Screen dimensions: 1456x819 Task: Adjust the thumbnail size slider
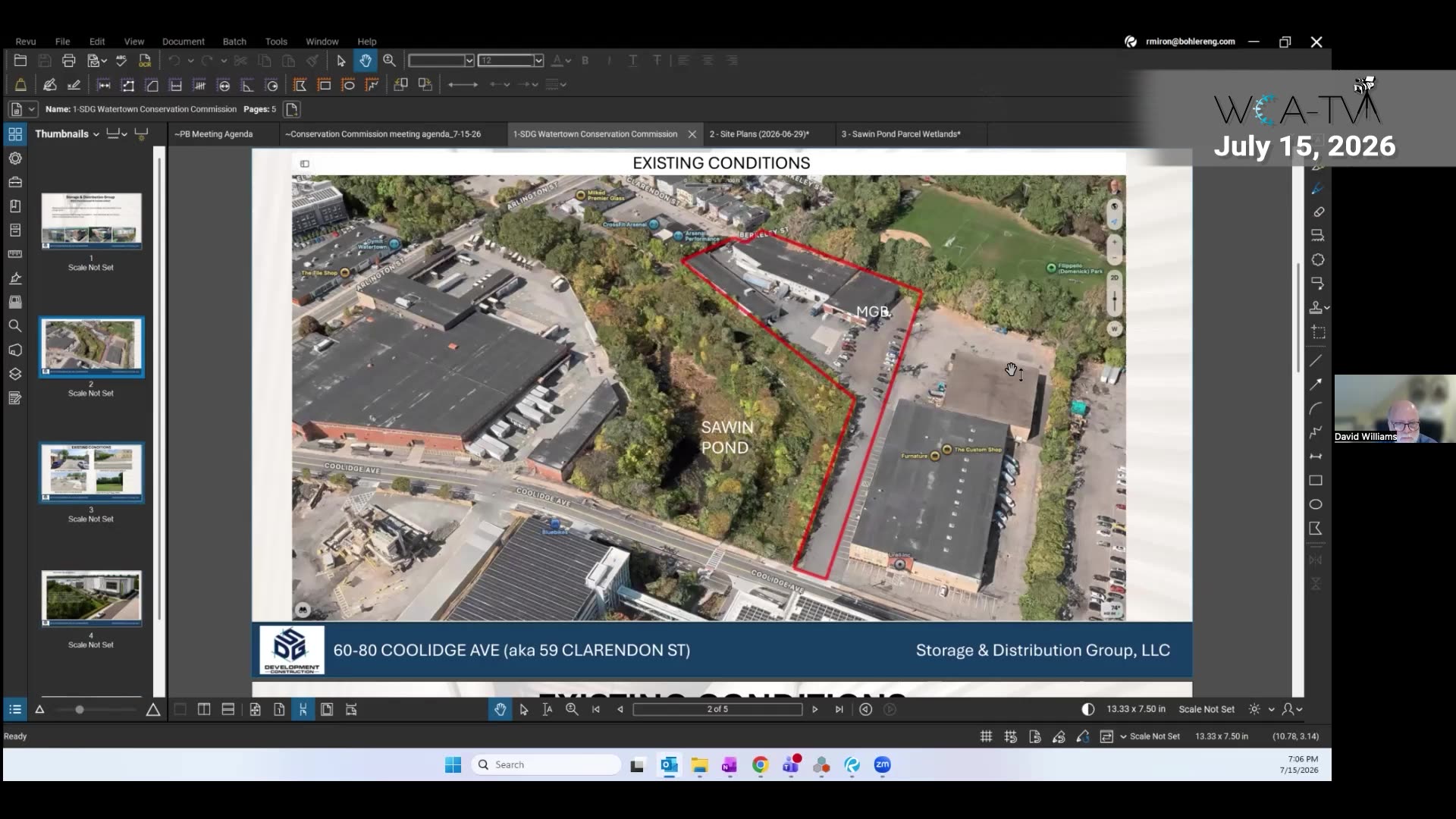[80, 710]
